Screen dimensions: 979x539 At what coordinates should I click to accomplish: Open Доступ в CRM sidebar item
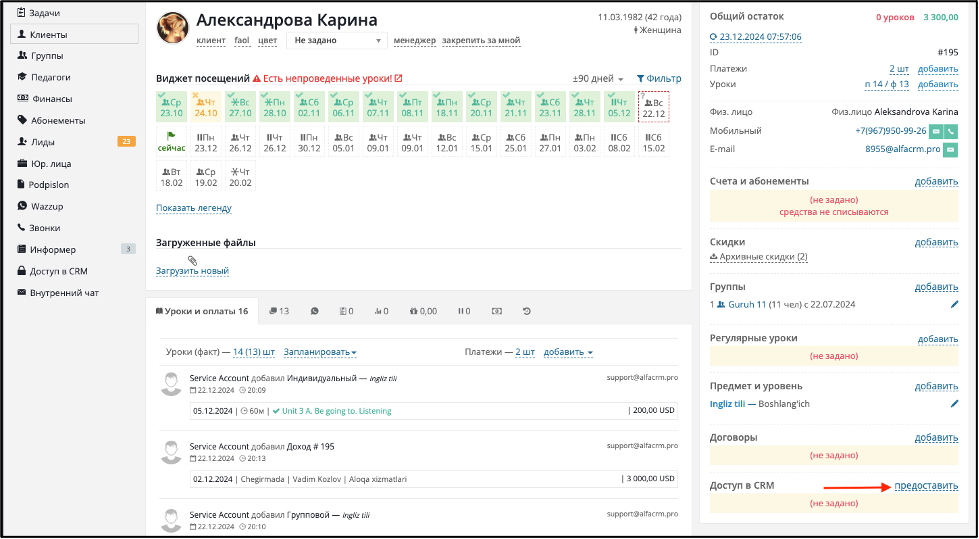click(x=52, y=271)
